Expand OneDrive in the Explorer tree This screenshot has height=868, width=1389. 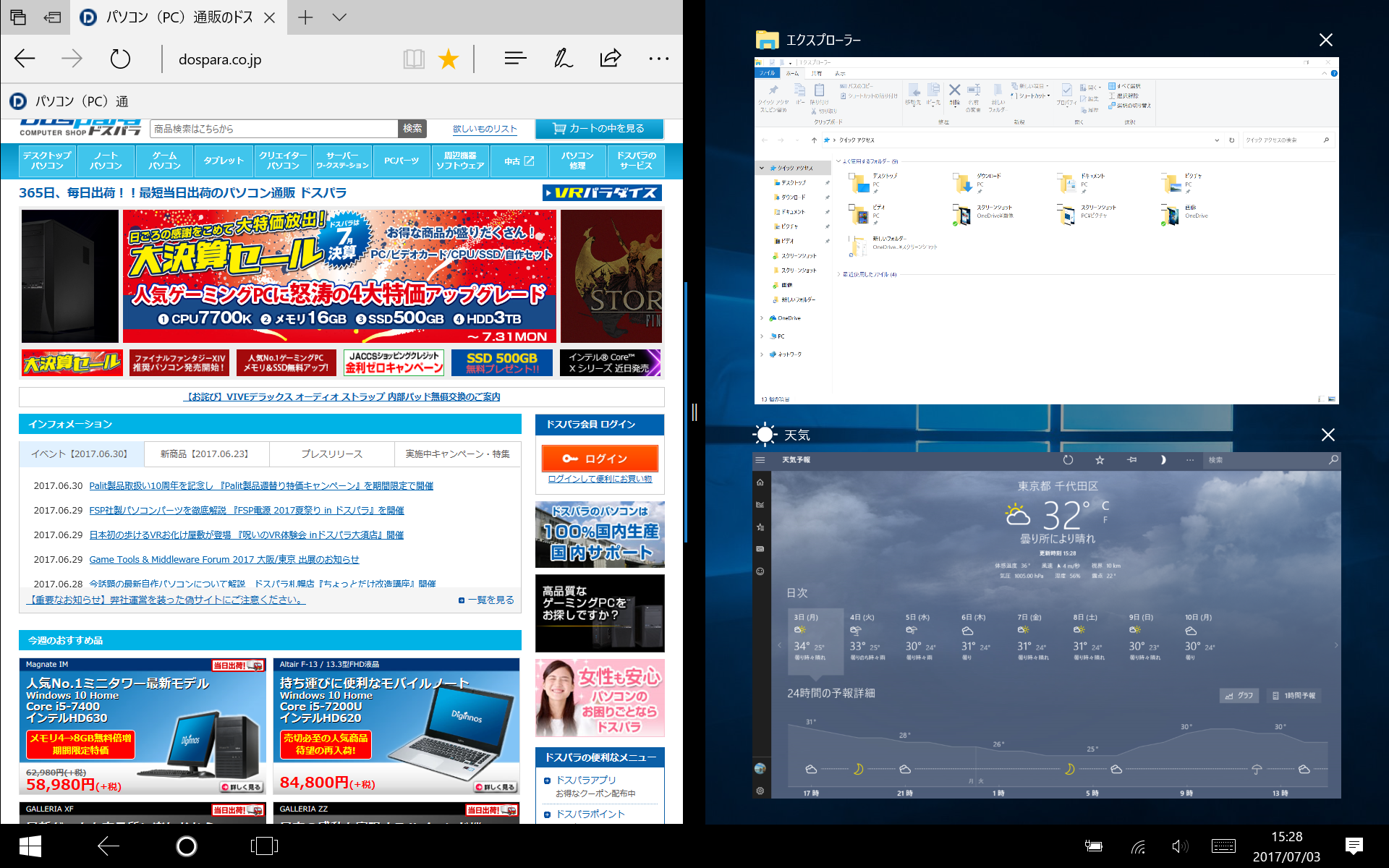[x=762, y=318]
